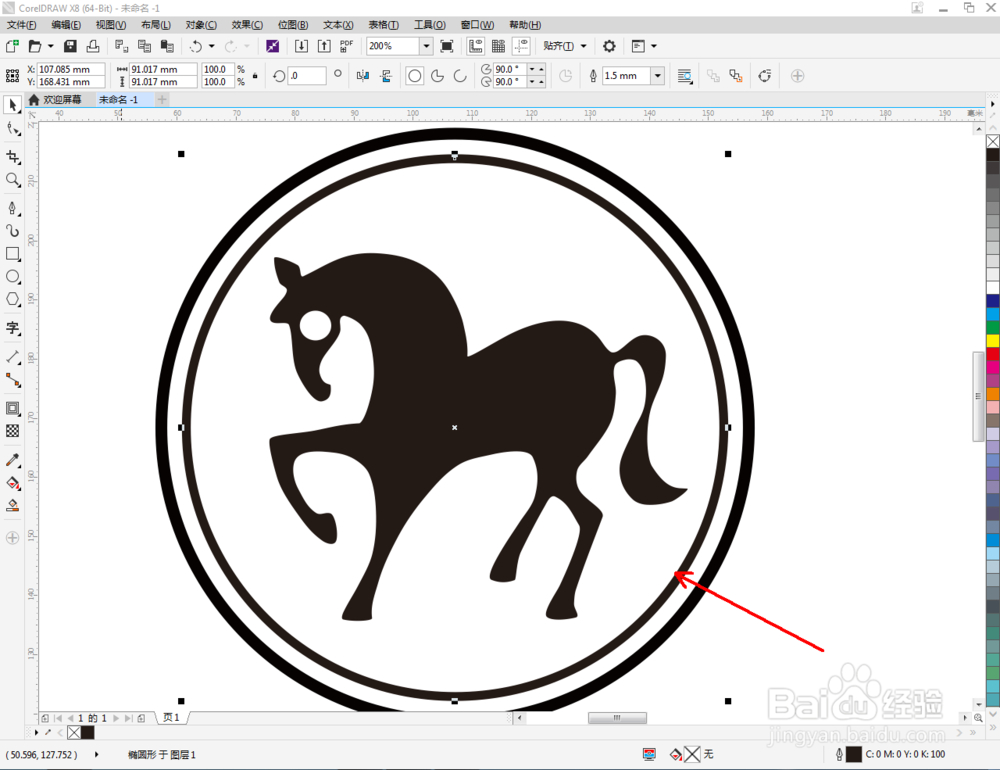
Task: Add a page before using left page icon
Action: coord(45,718)
